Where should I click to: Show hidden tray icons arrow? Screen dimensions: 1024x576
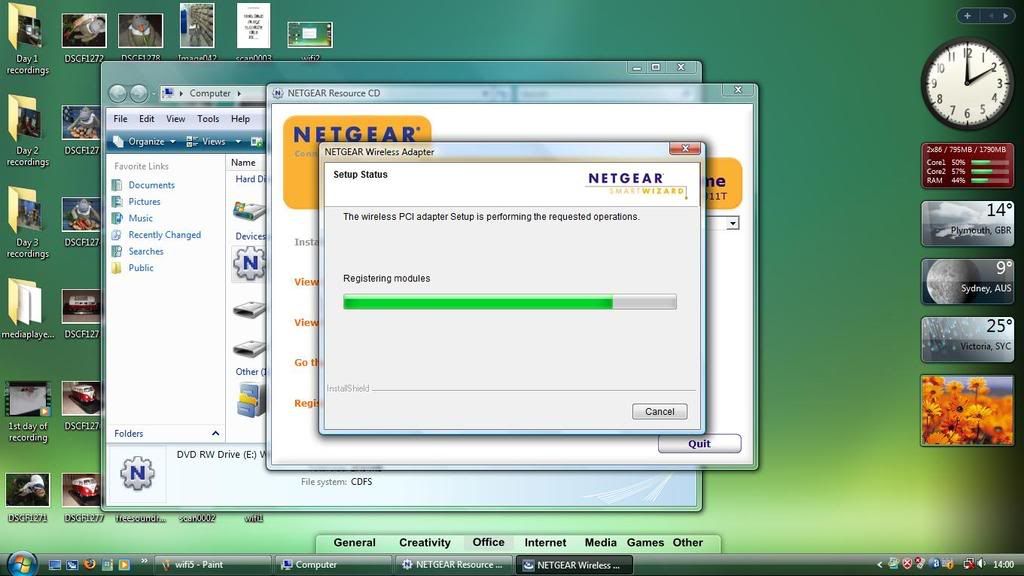click(x=880, y=564)
